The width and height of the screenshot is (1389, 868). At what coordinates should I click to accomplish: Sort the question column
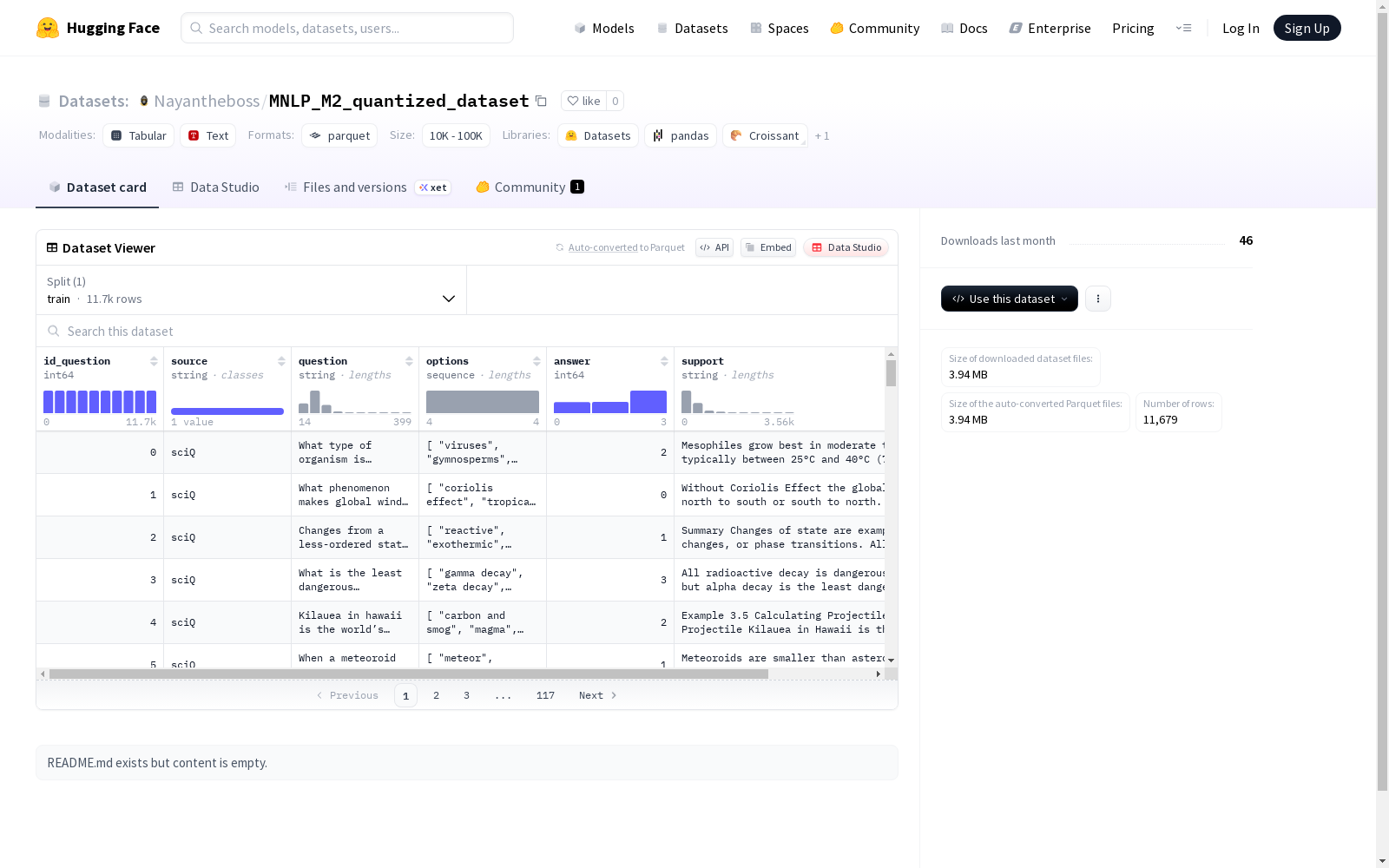[x=409, y=361]
